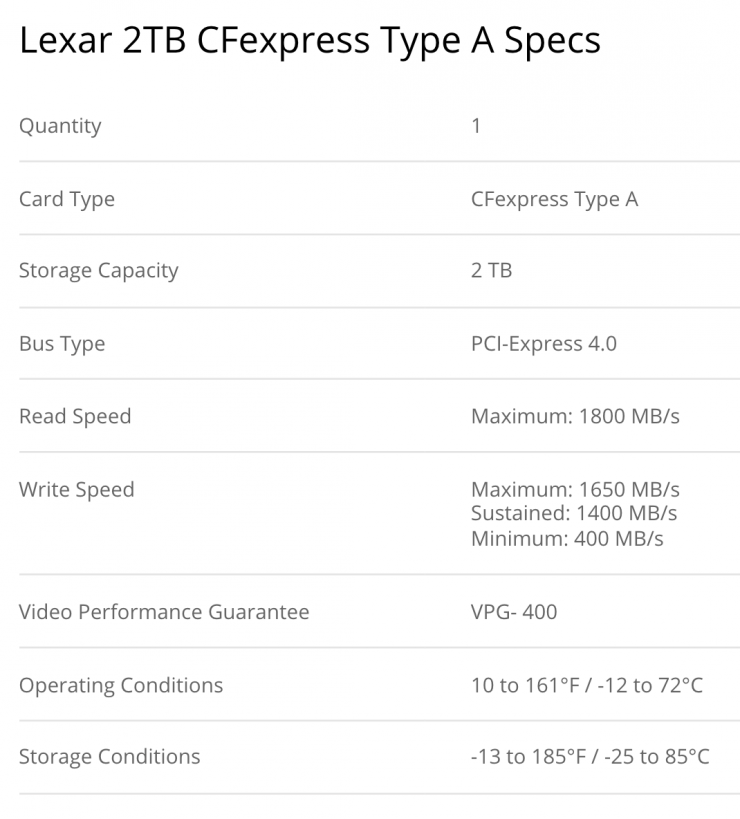
Task: Click the Write Speed label
Action: pyautogui.click(x=76, y=490)
